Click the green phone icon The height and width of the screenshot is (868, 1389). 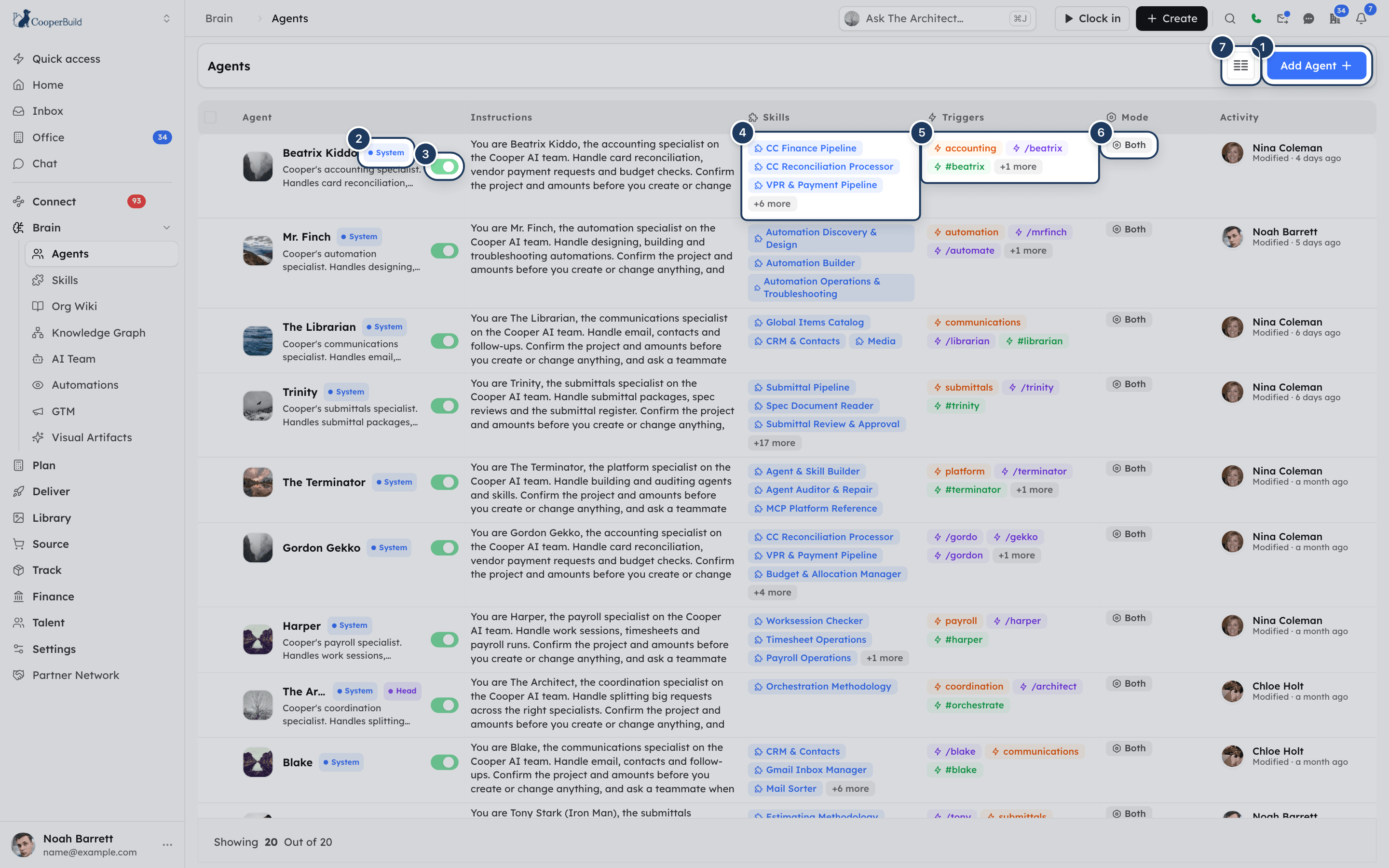(1256, 18)
